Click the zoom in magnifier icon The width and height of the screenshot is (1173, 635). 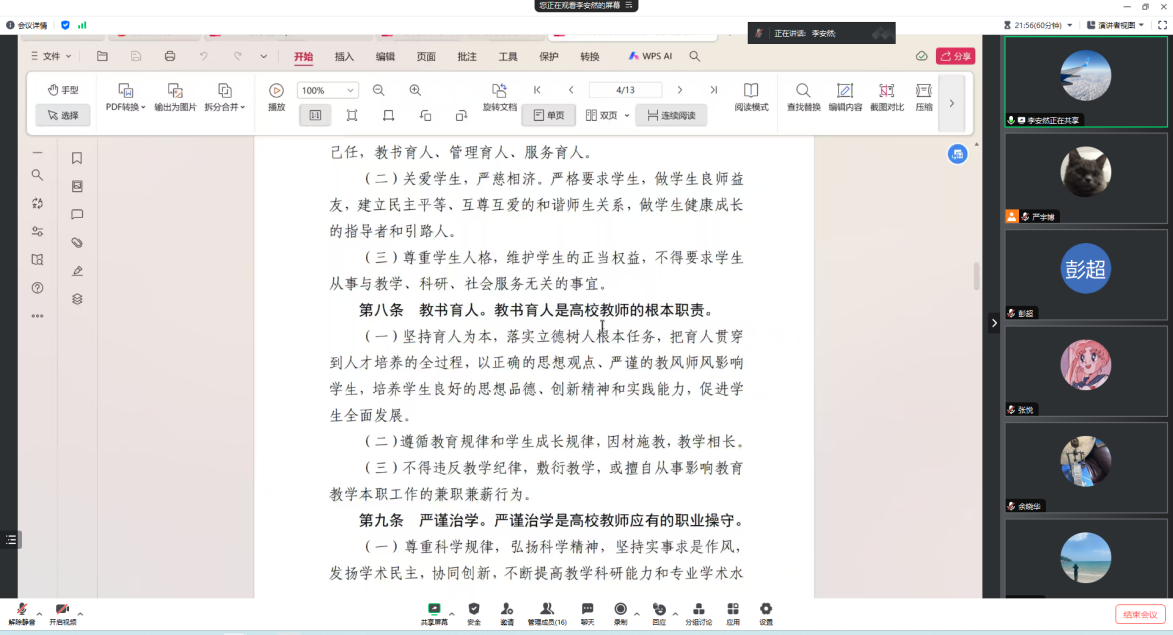coord(415,90)
